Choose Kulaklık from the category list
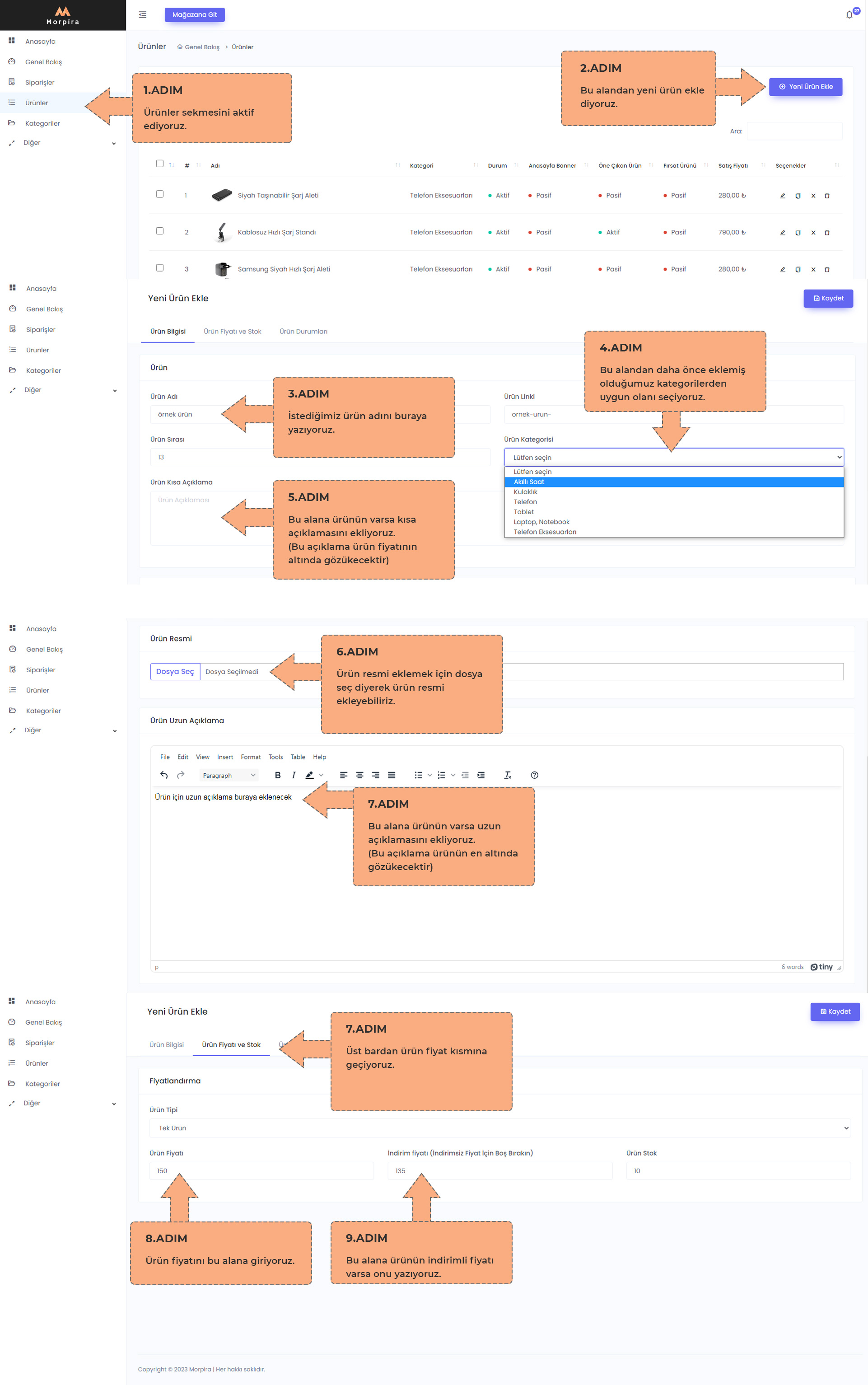 (x=674, y=492)
